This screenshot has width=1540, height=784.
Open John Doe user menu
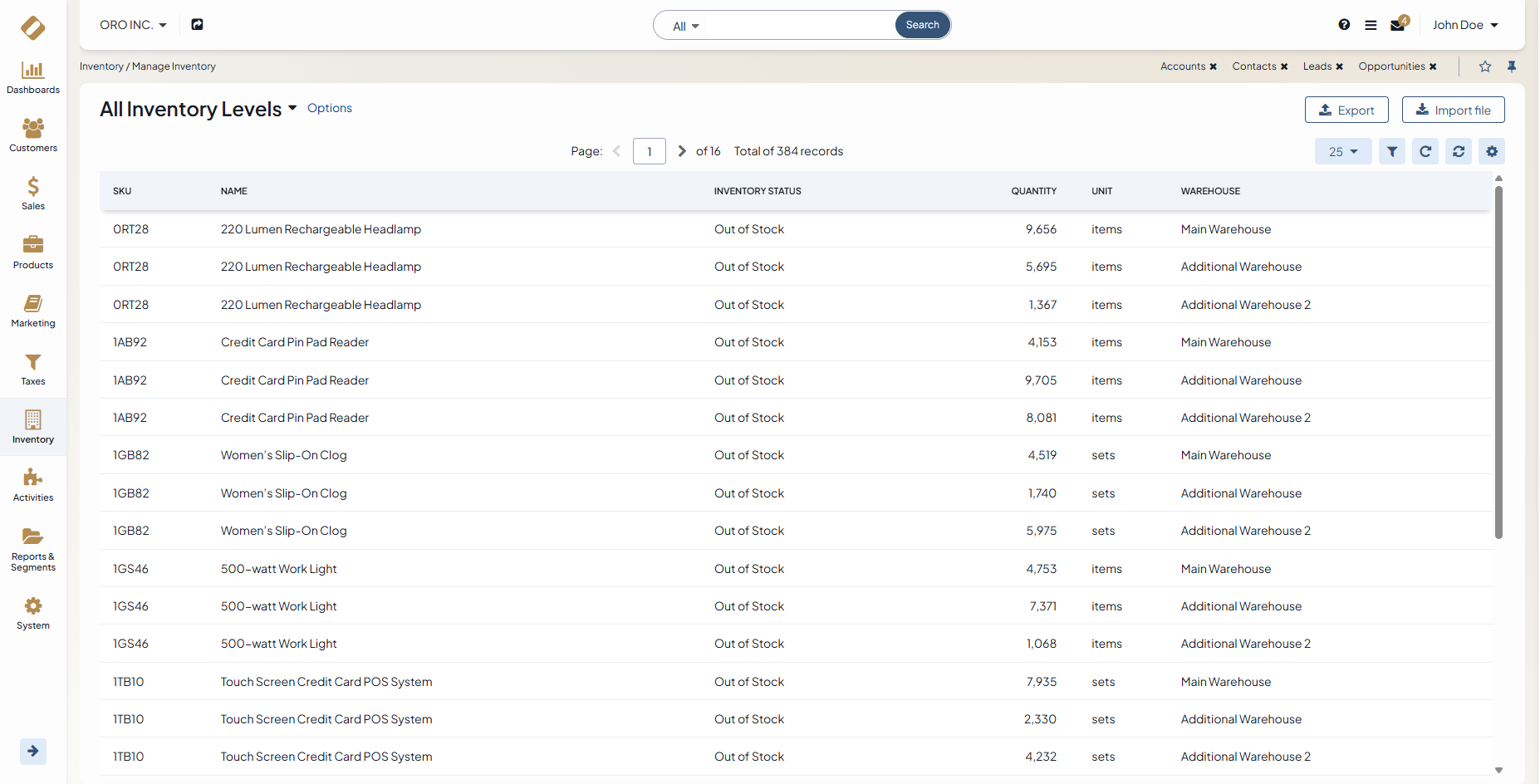click(1465, 25)
